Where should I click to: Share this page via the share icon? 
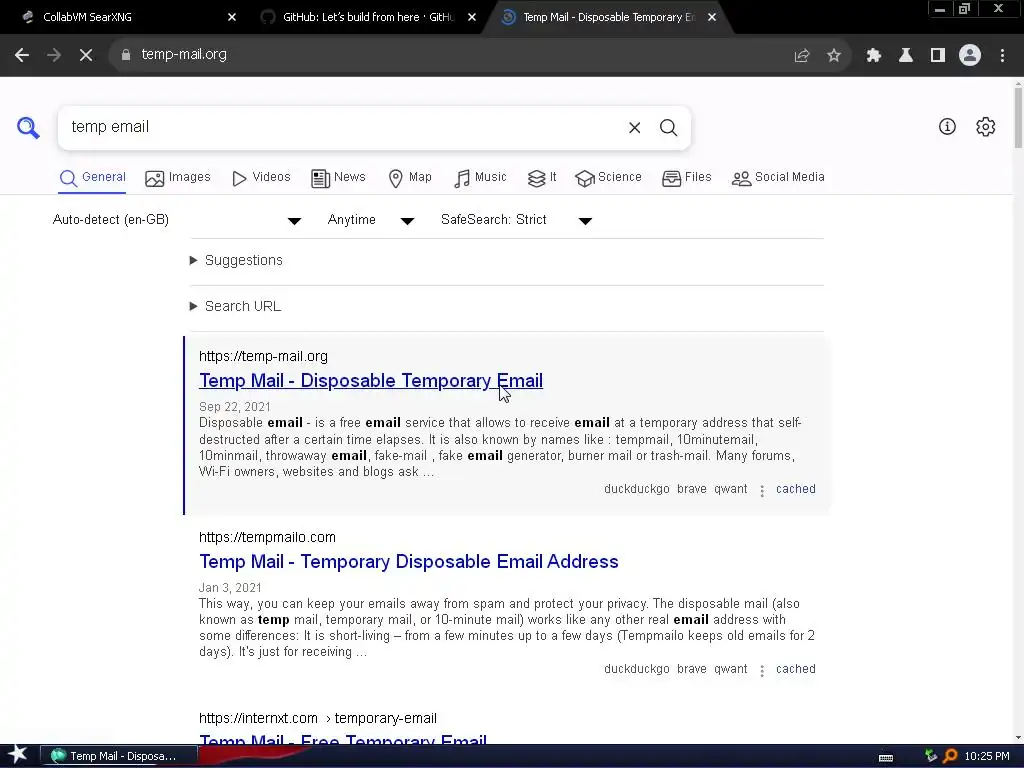[802, 56]
